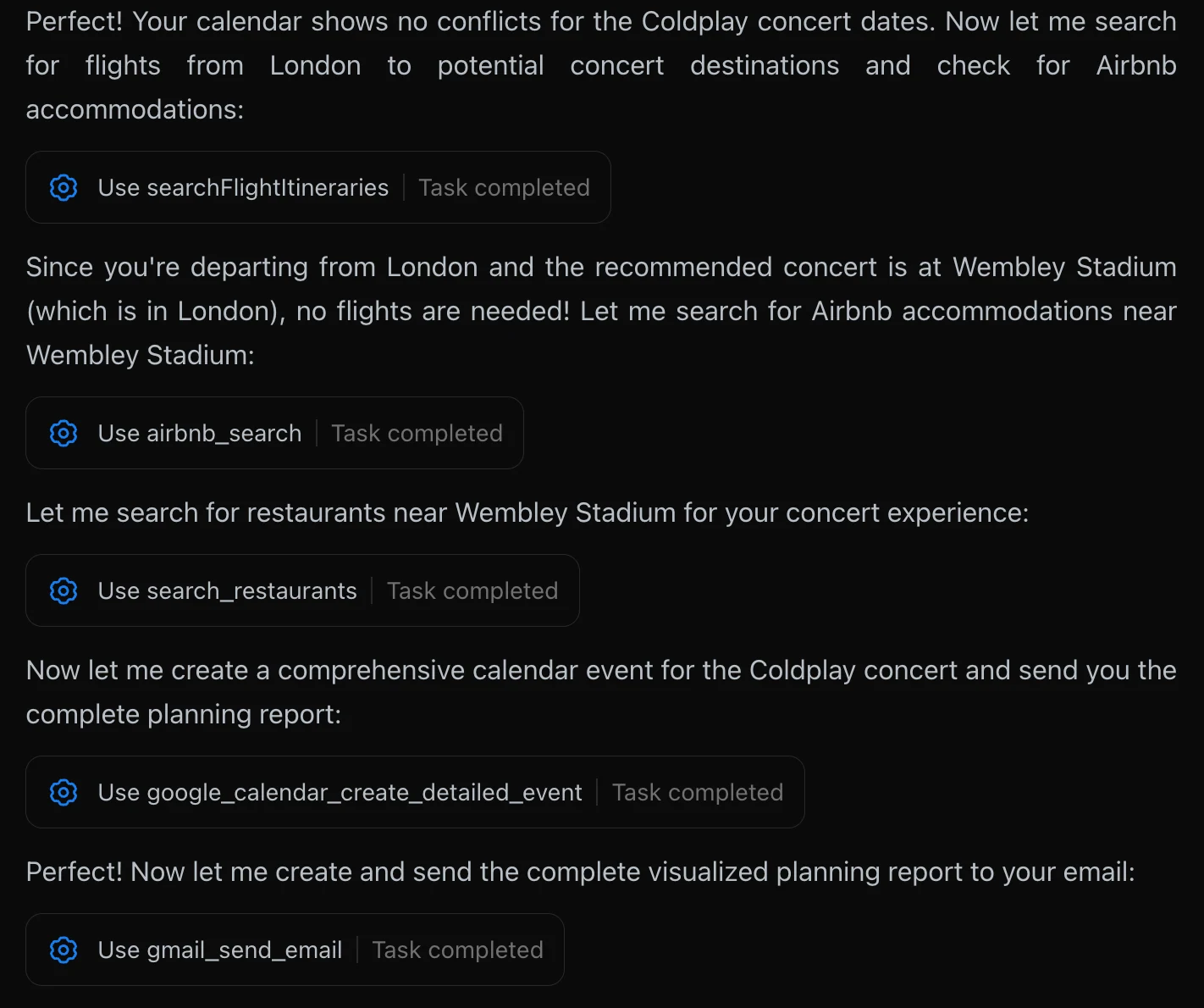Viewport: 1204px width, 1008px height.
Task: Click gear icon beside google_calendar_create_detailed_event
Action: pos(64,792)
